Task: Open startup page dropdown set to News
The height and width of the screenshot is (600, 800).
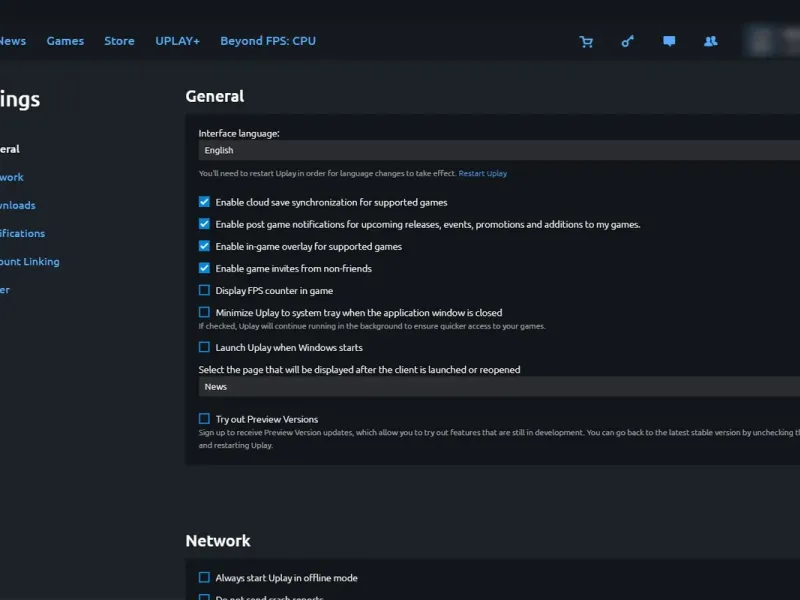Action: [499, 387]
